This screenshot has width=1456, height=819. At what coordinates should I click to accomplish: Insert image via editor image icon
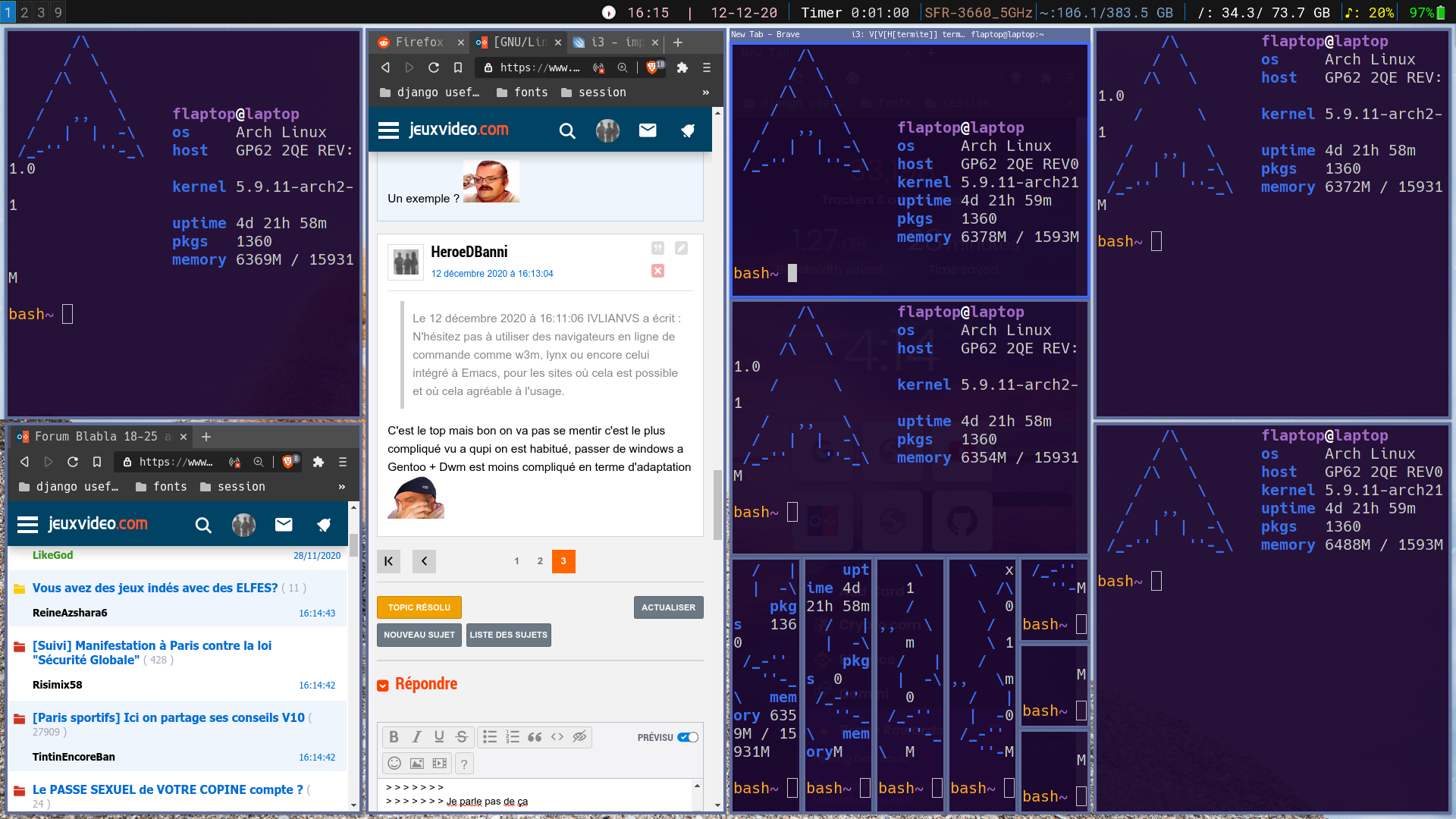tap(417, 764)
